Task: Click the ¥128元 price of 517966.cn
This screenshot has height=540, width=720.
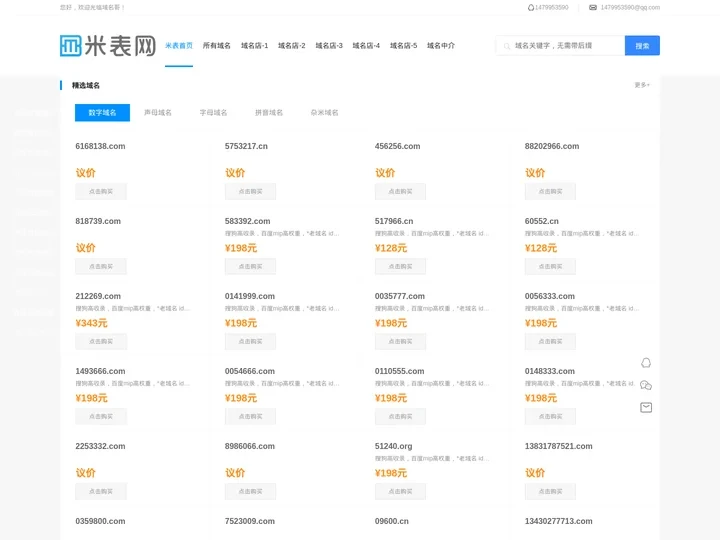Action: click(391, 248)
